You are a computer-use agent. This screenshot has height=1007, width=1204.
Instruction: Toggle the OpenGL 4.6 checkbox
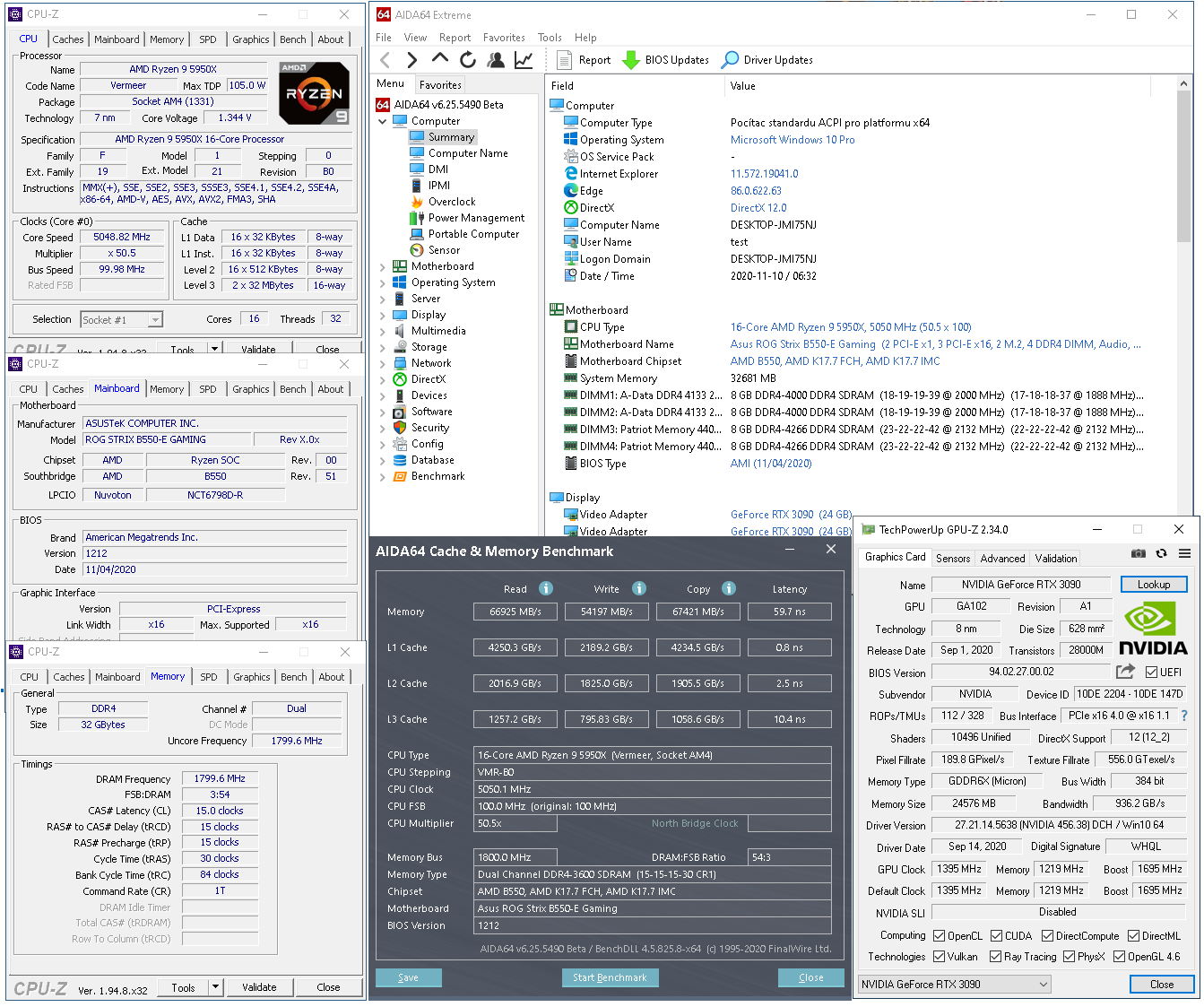1120,957
